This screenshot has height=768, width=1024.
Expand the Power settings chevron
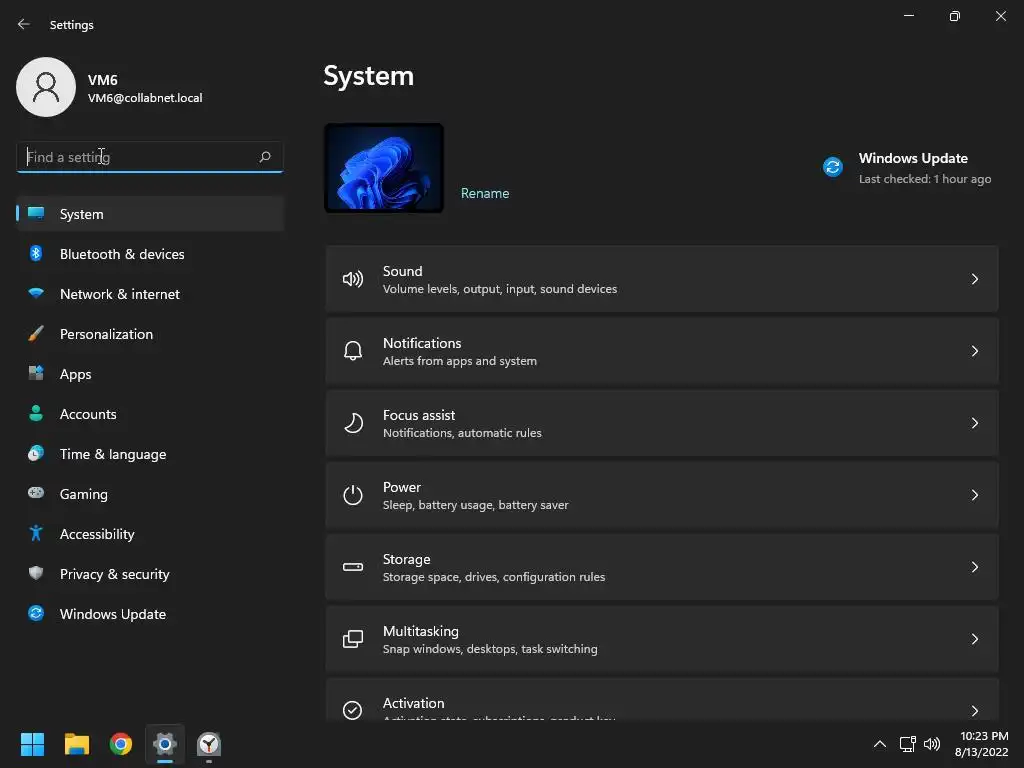coord(974,495)
